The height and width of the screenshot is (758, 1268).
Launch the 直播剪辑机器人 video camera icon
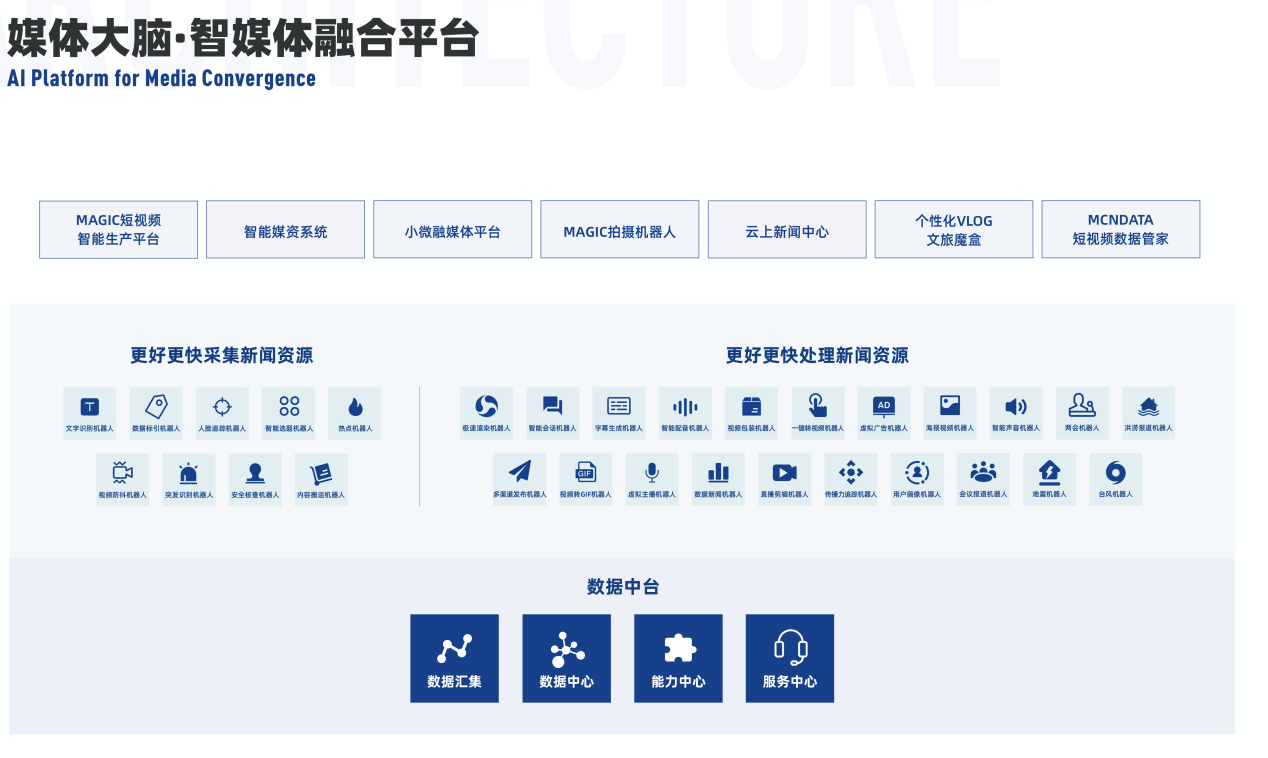[x=785, y=472]
